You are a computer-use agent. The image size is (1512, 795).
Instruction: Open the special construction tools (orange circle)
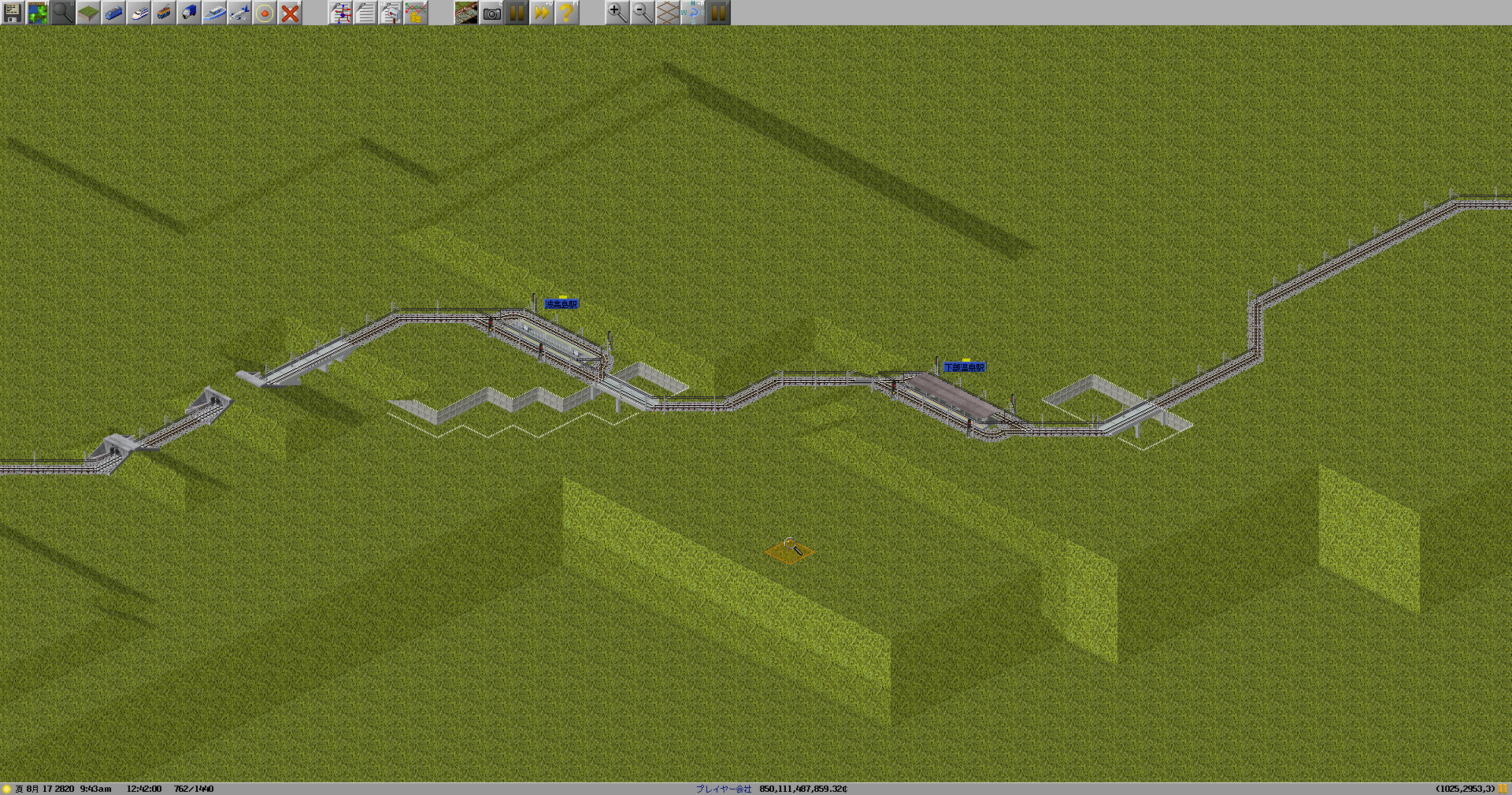pyautogui.click(x=265, y=13)
